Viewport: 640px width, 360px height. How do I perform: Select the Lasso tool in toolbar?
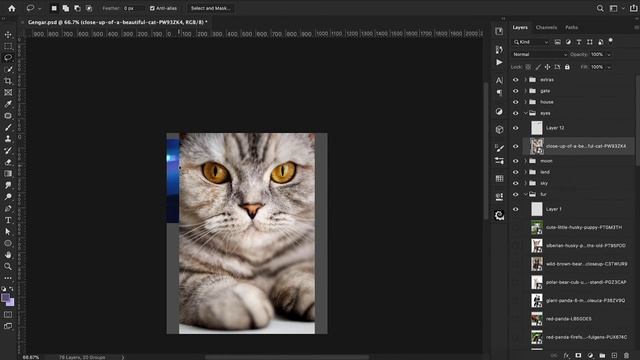click(8, 58)
